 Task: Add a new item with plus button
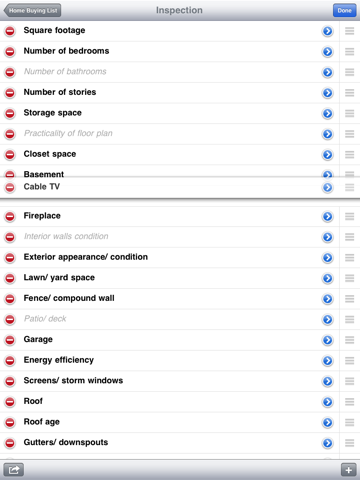349,470
